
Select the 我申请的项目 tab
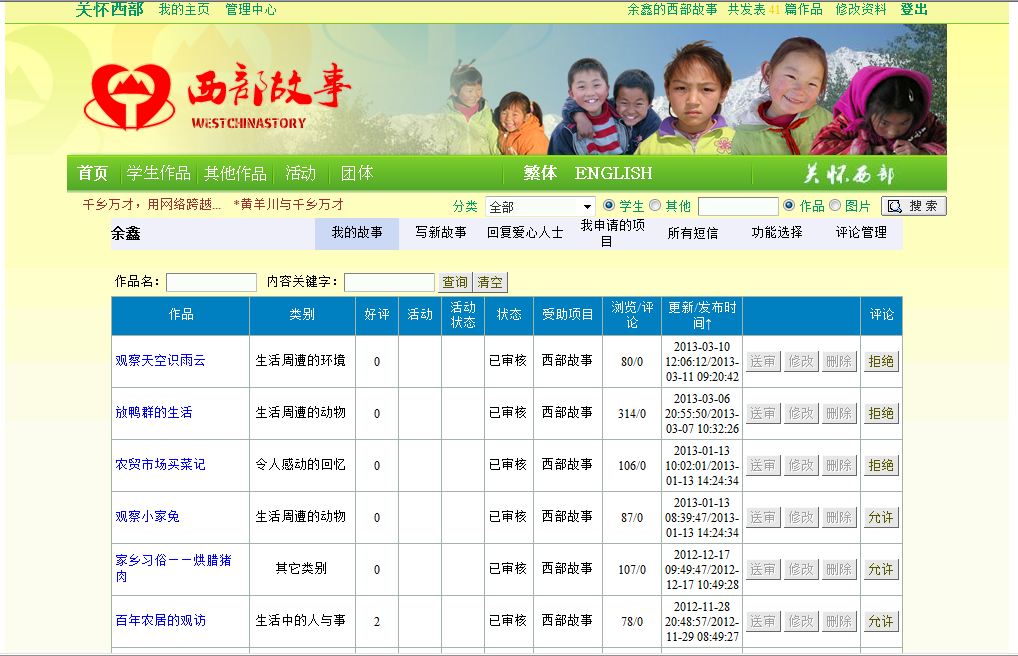click(x=612, y=233)
